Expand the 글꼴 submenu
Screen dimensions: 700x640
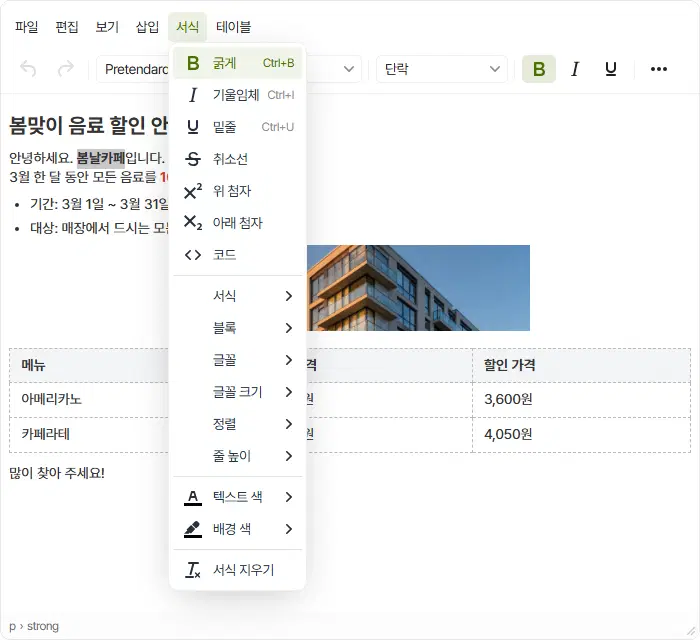click(238, 360)
